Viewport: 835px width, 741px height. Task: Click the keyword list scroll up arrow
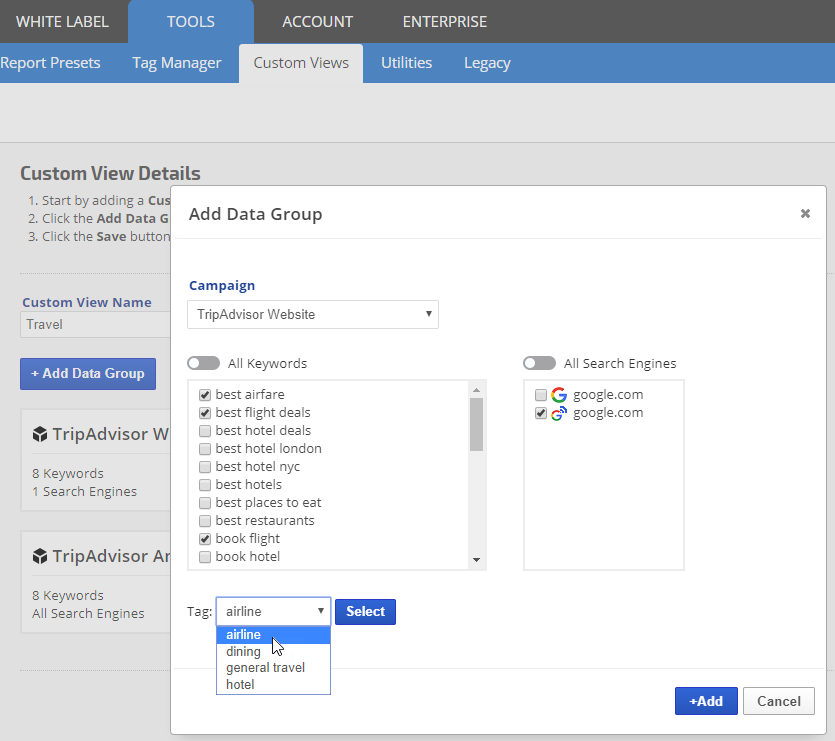coord(476,390)
